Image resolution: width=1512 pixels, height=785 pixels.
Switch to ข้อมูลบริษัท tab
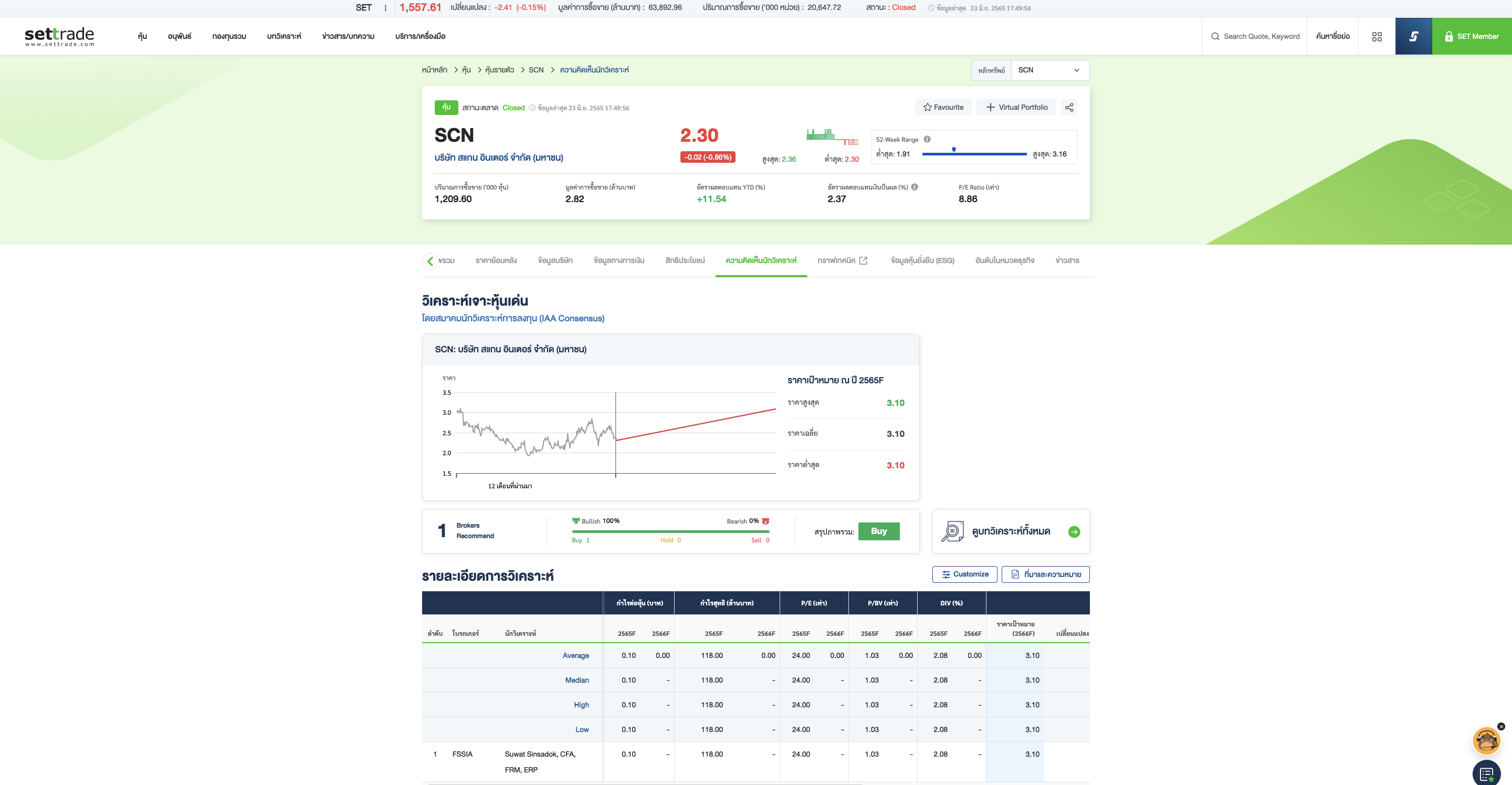click(x=555, y=260)
